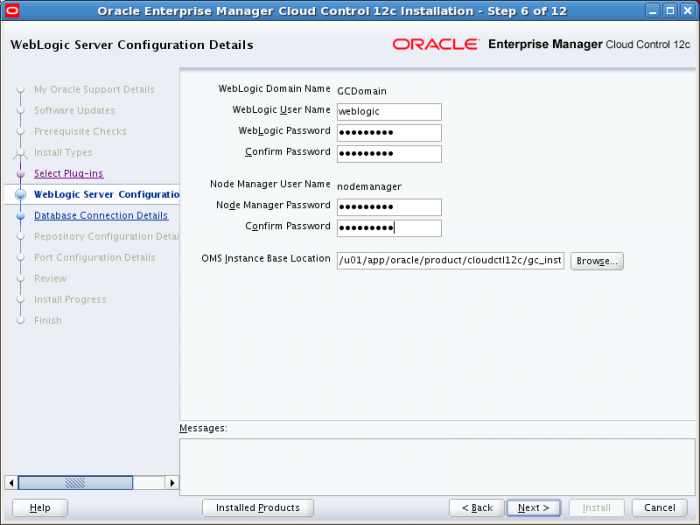This screenshot has width=700, height=525.
Task: Click the Node Manager User Name label
Action: 270,184
